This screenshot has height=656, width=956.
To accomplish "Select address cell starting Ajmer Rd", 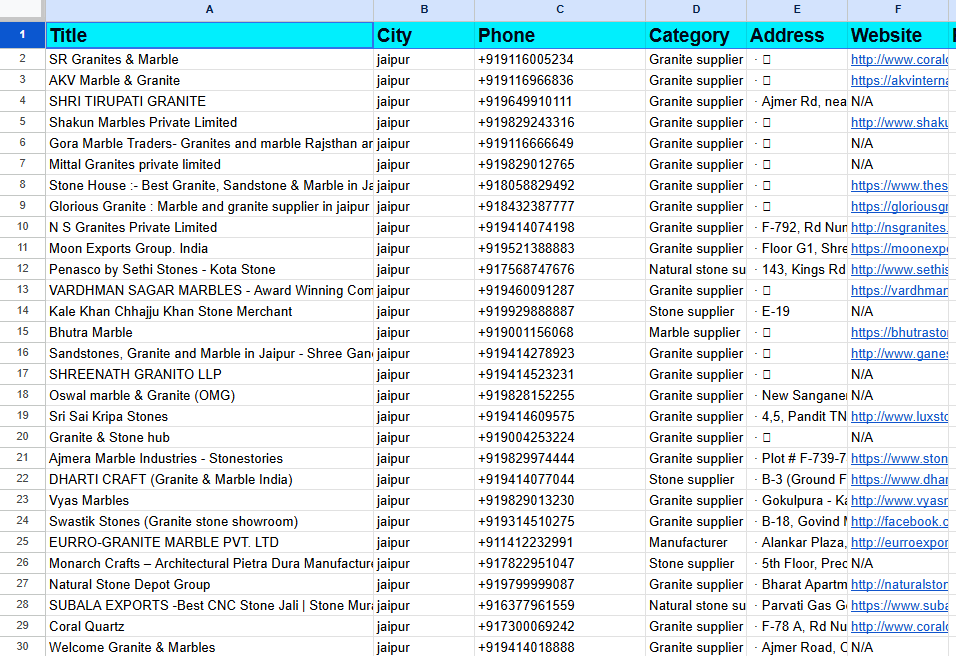I will point(797,101).
